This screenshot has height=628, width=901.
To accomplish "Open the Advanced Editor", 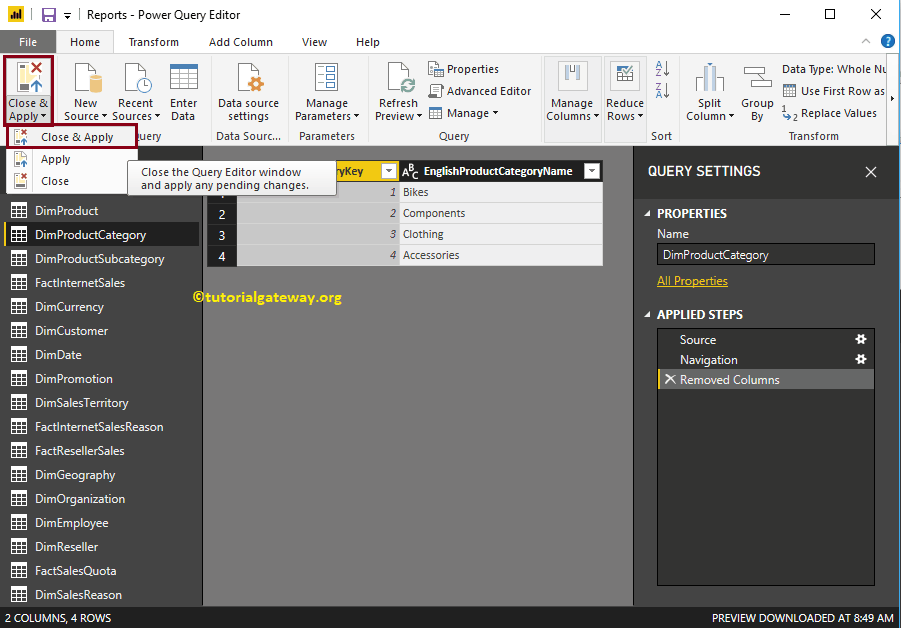I will 463,91.
